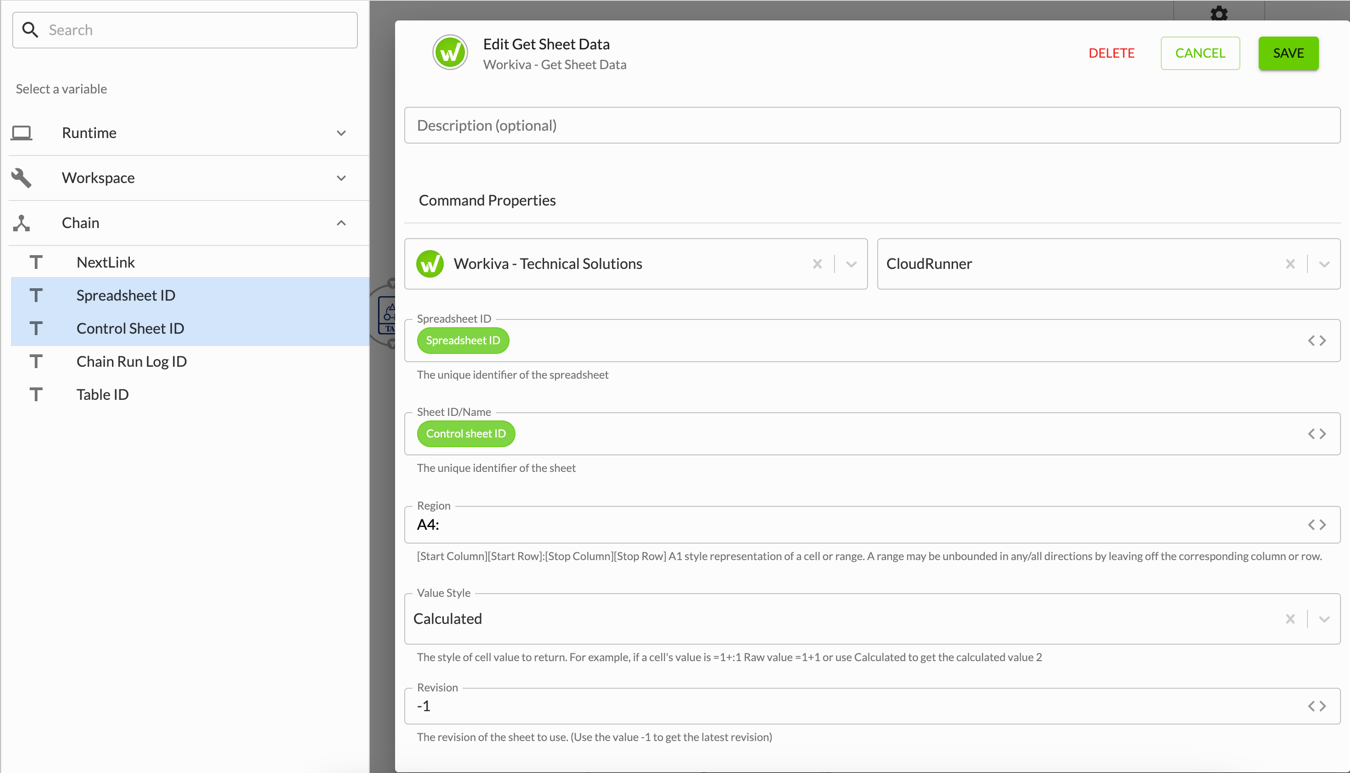The width and height of the screenshot is (1350, 773).
Task: Select the Spreadsheet ID variable
Action: click(x=189, y=295)
